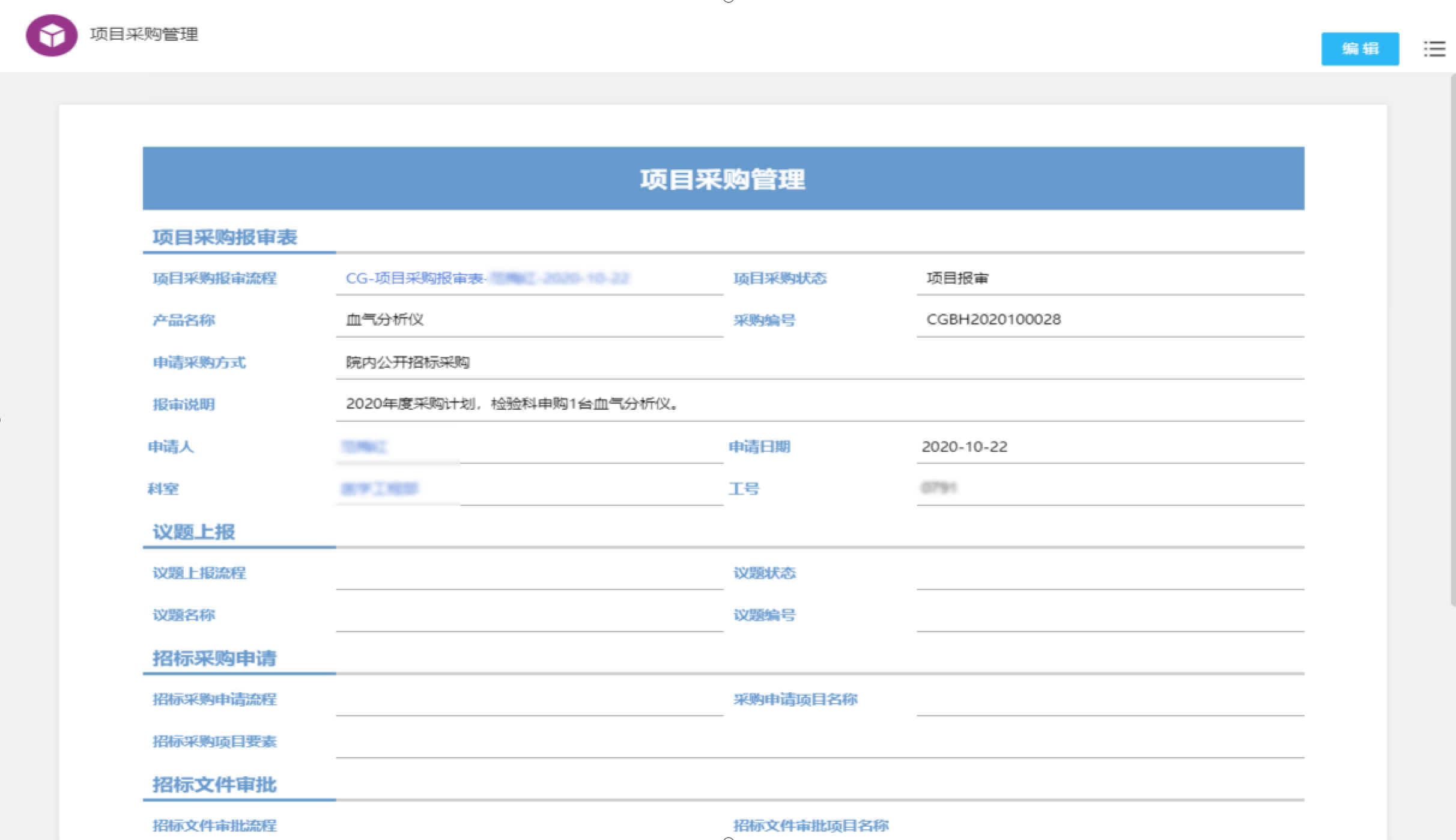Click the blurred 工号 value
Viewport: 1456px width, 840px height.
pyautogui.click(x=939, y=488)
